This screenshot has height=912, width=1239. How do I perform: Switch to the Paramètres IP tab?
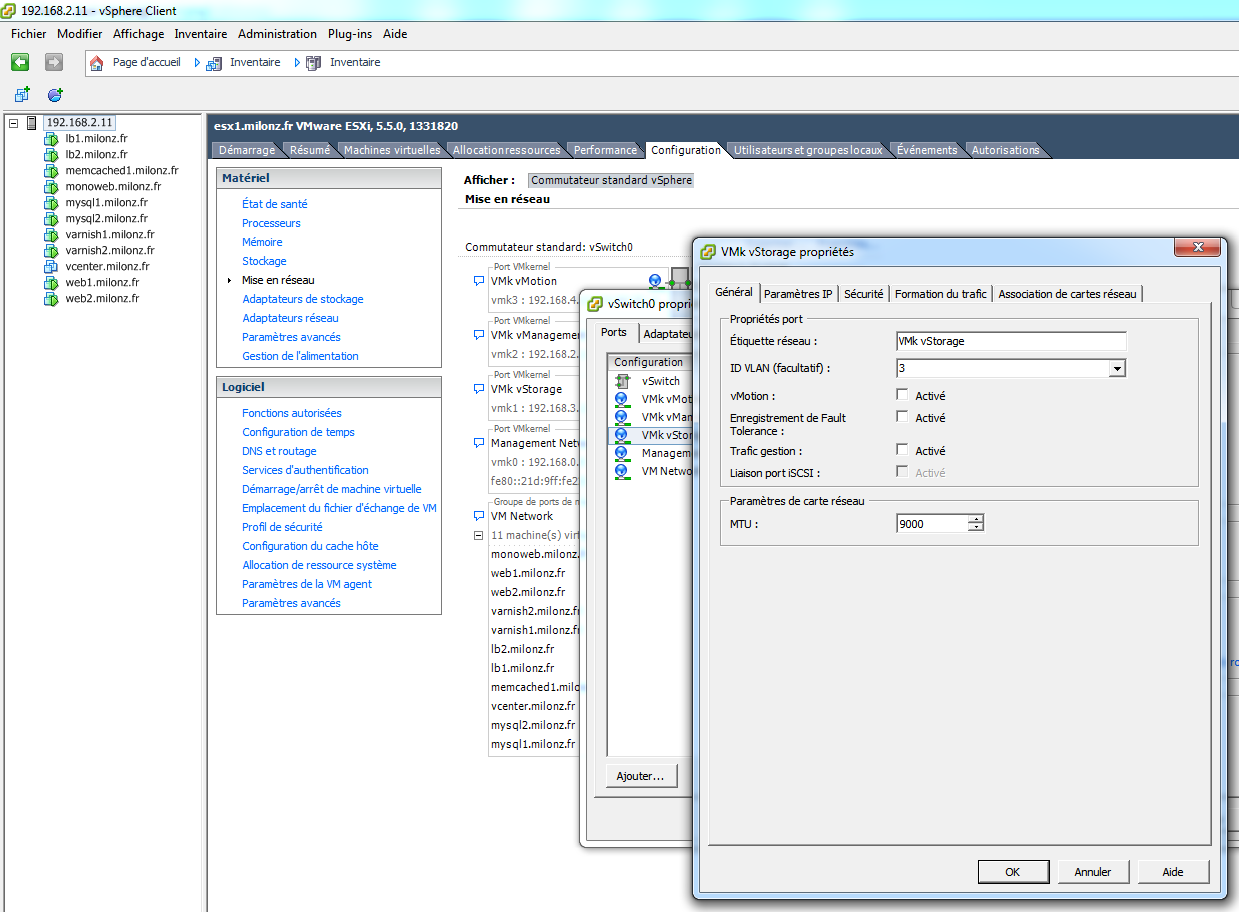(x=798, y=294)
